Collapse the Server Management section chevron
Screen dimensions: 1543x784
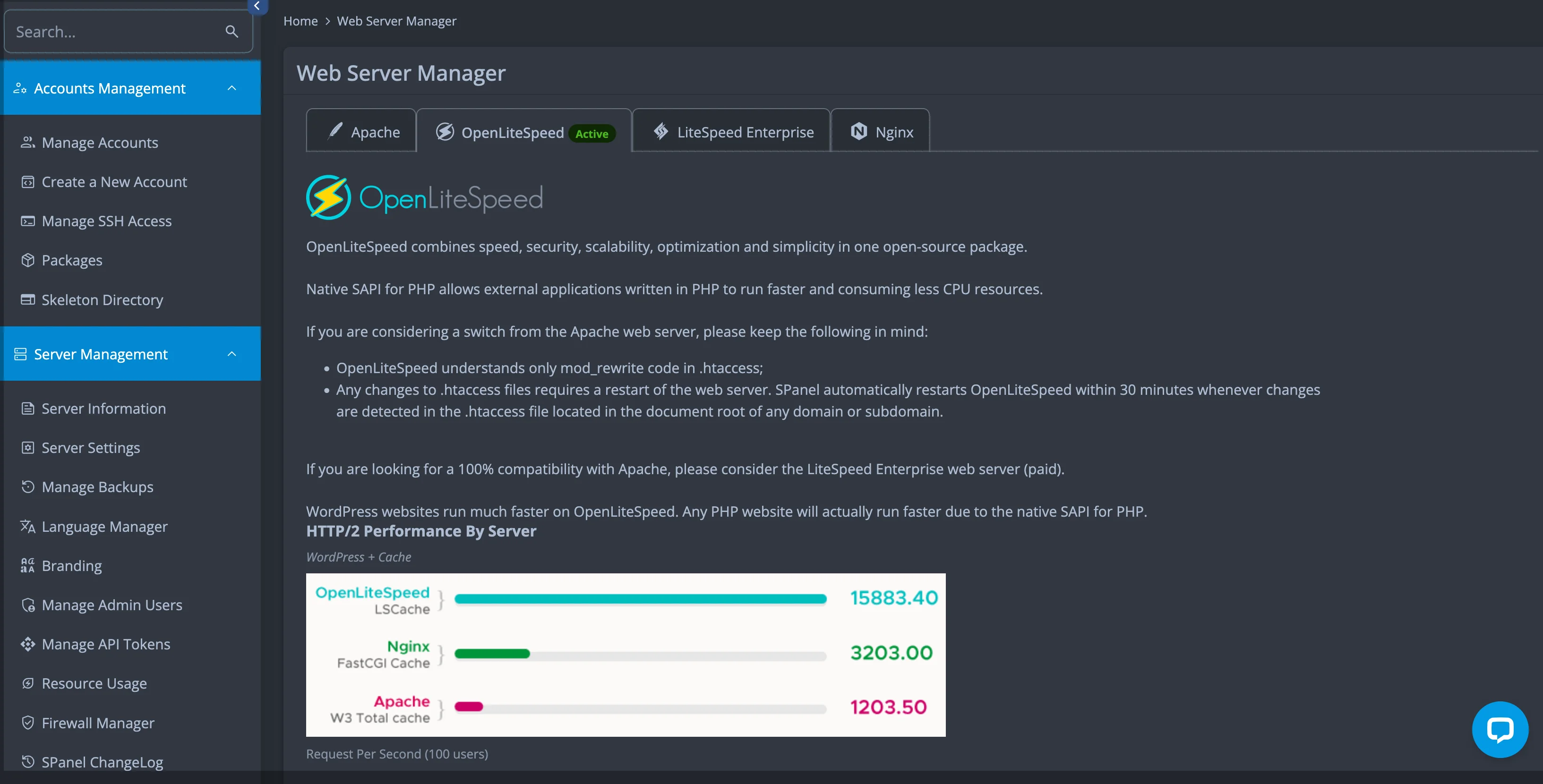point(232,355)
